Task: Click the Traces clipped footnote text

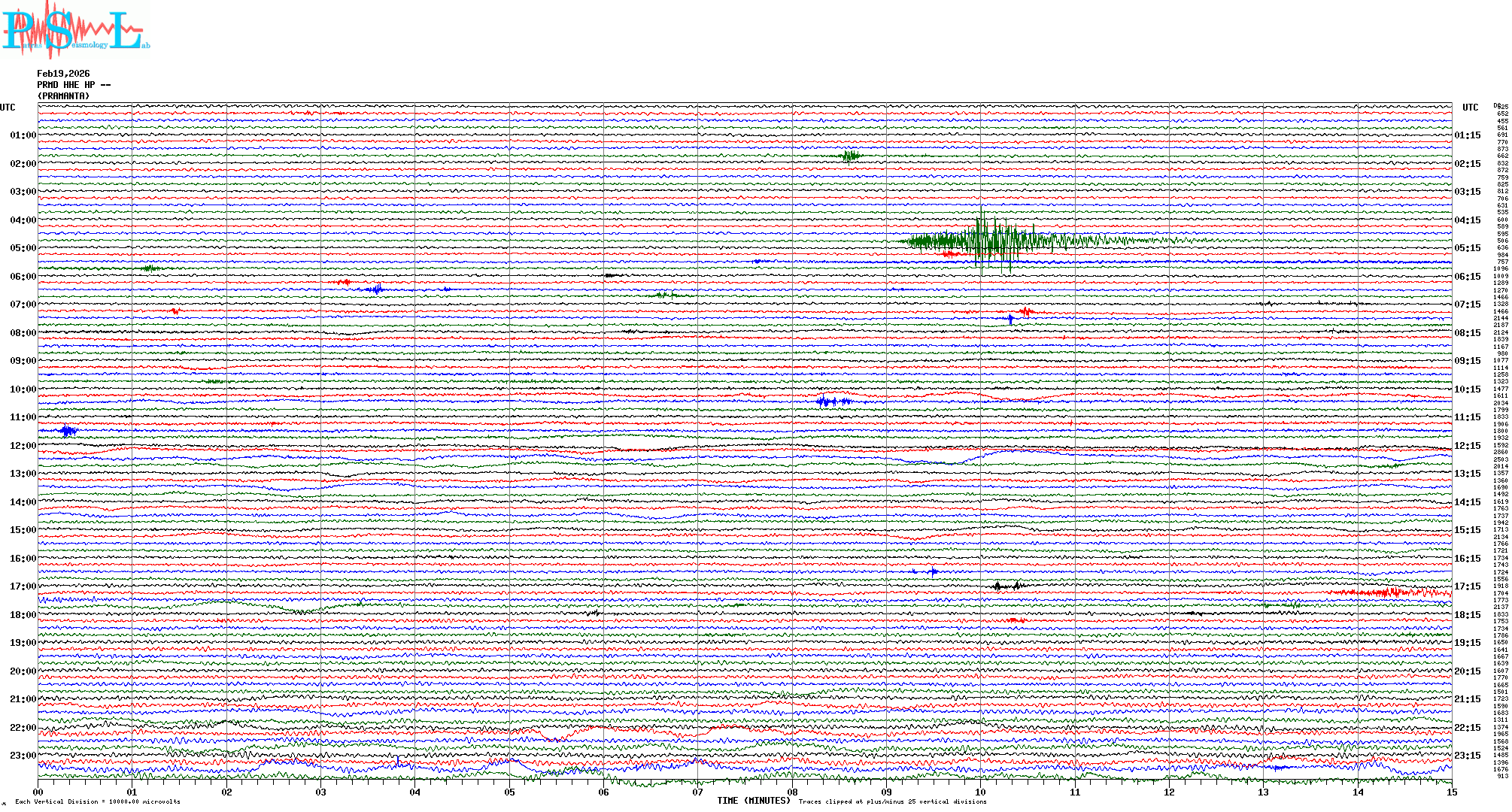Action: (x=892, y=801)
